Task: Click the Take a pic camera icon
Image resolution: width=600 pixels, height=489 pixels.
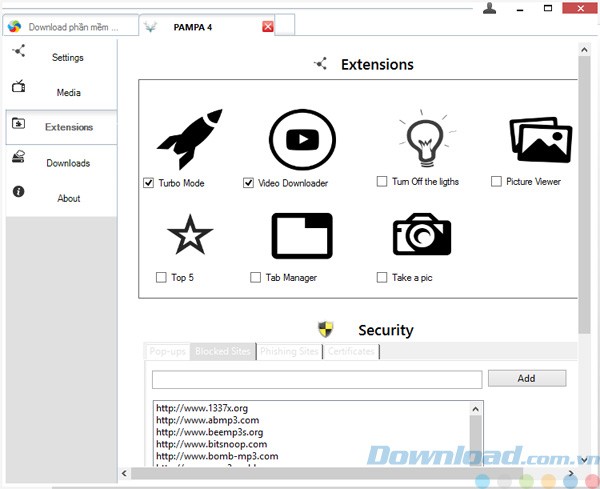Action: click(421, 236)
